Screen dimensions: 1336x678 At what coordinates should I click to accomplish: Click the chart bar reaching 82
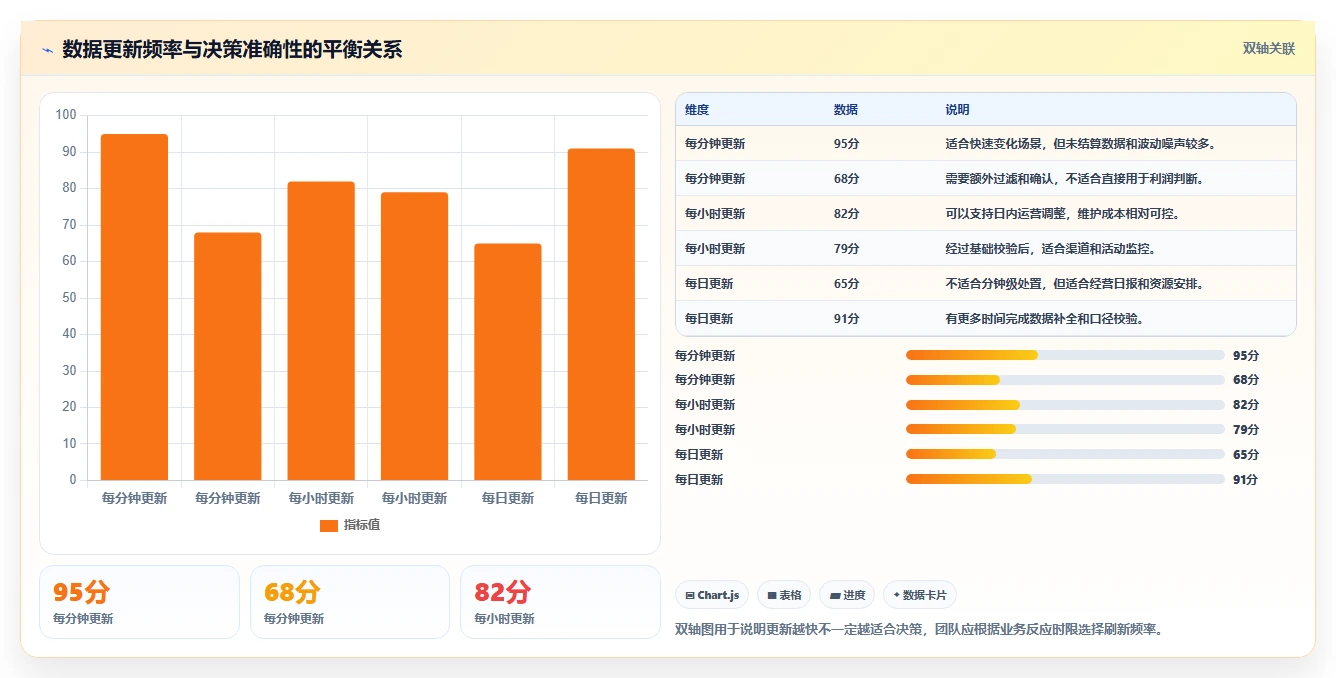(x=321, y=331)
